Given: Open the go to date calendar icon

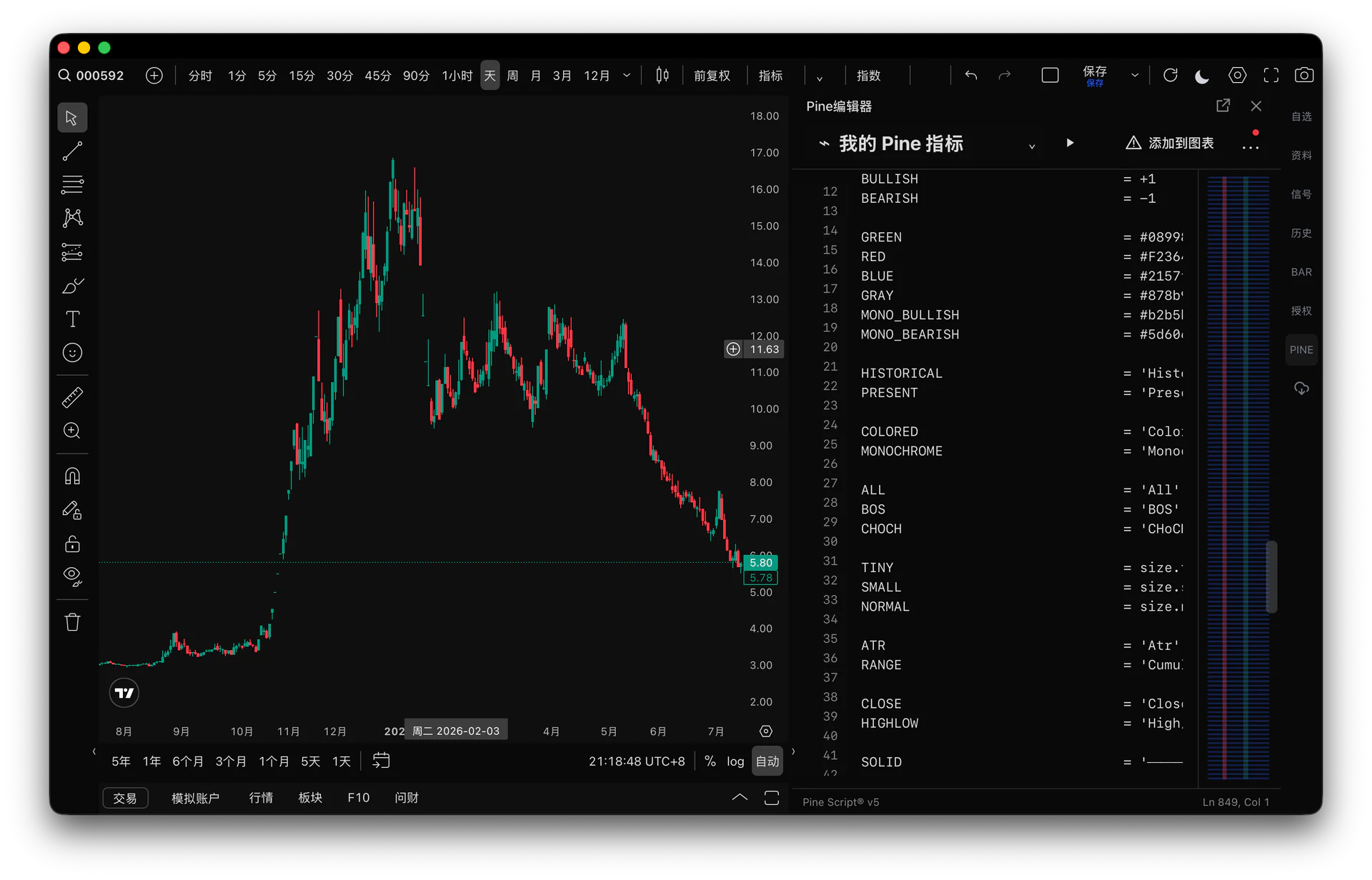Looking at the screenshot, I should pos(382,761).
